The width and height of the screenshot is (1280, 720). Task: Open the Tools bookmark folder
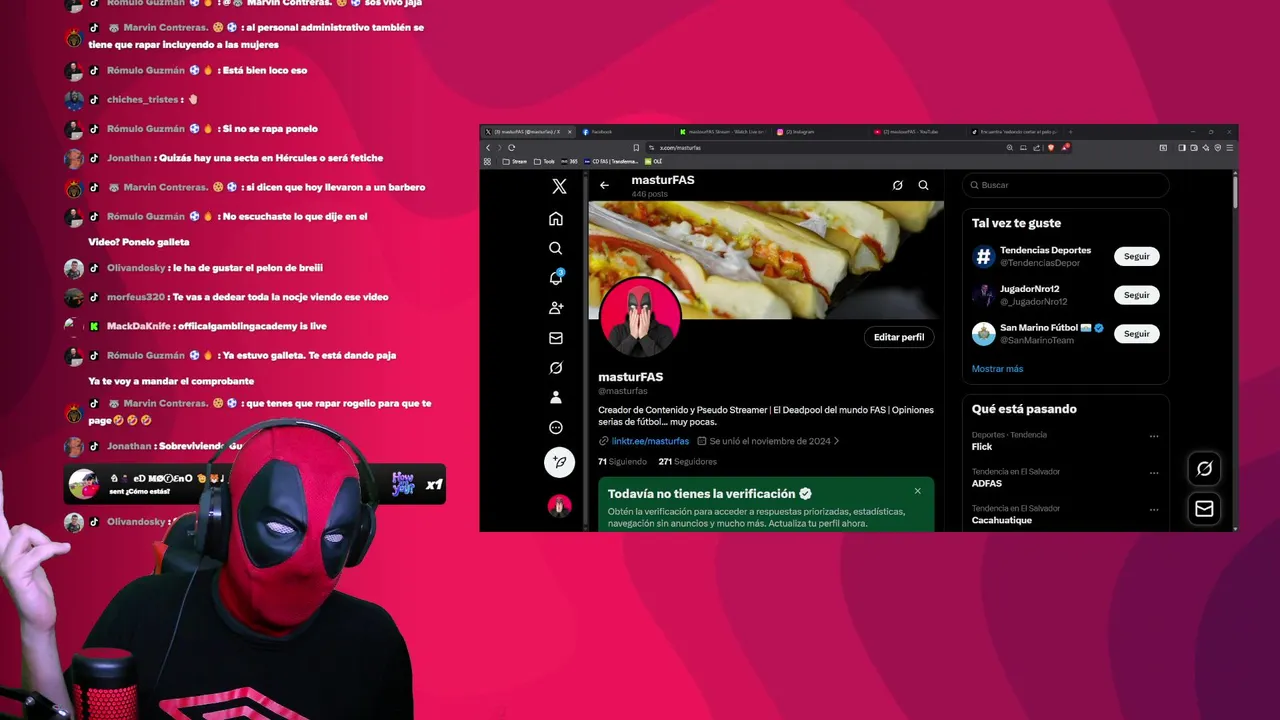point(545,161)
